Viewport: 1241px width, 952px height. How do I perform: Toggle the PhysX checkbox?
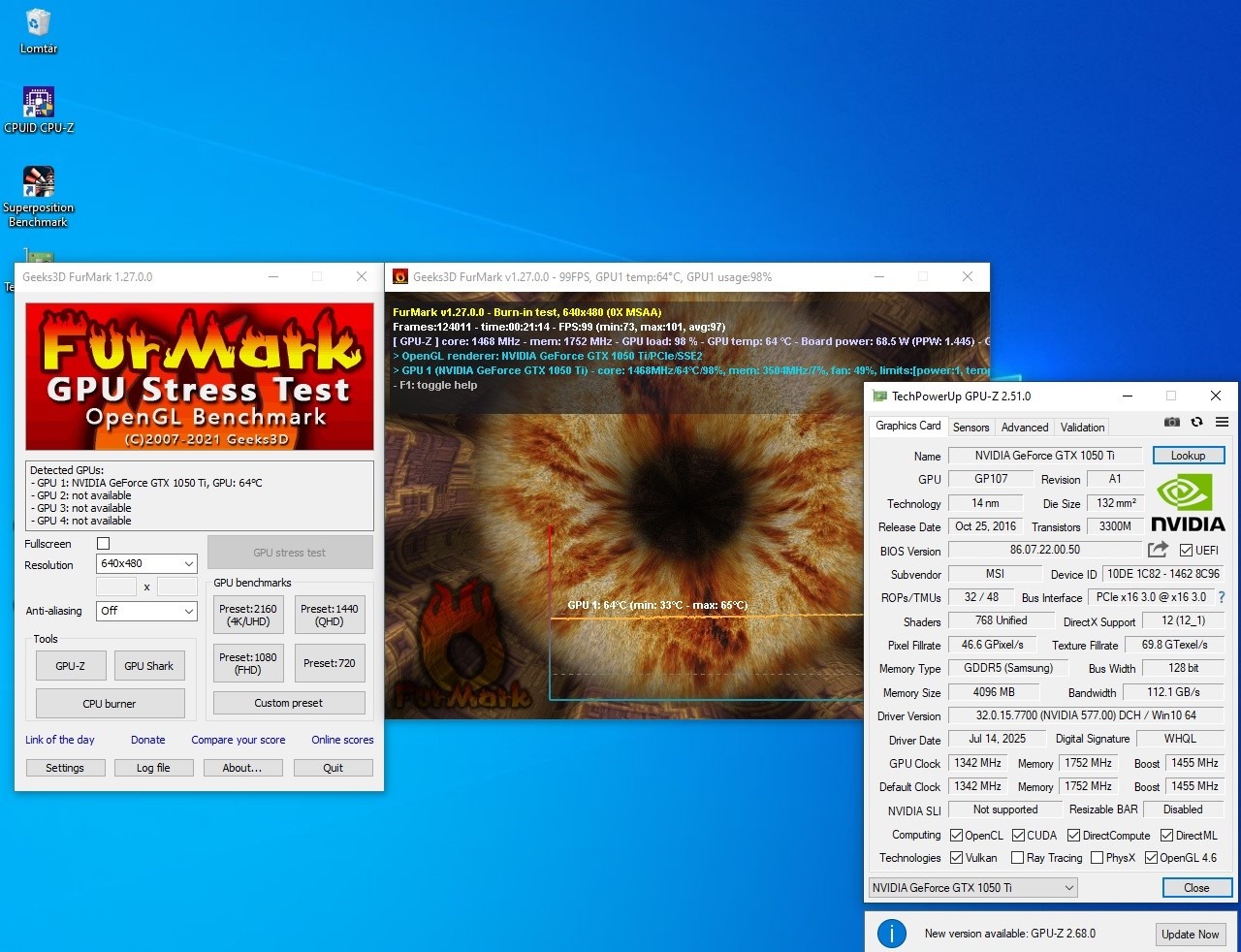click(x=1097, y=857)
